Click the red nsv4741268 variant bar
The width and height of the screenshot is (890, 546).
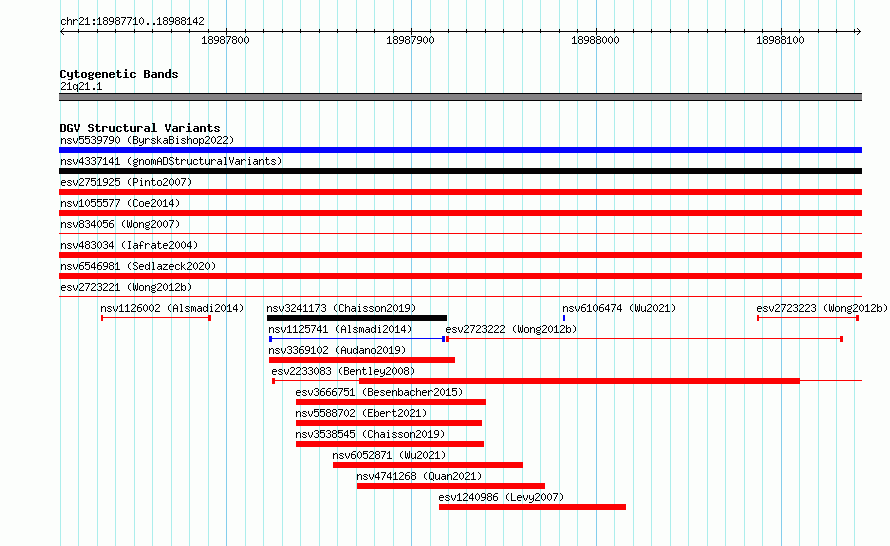coord(451,486)
